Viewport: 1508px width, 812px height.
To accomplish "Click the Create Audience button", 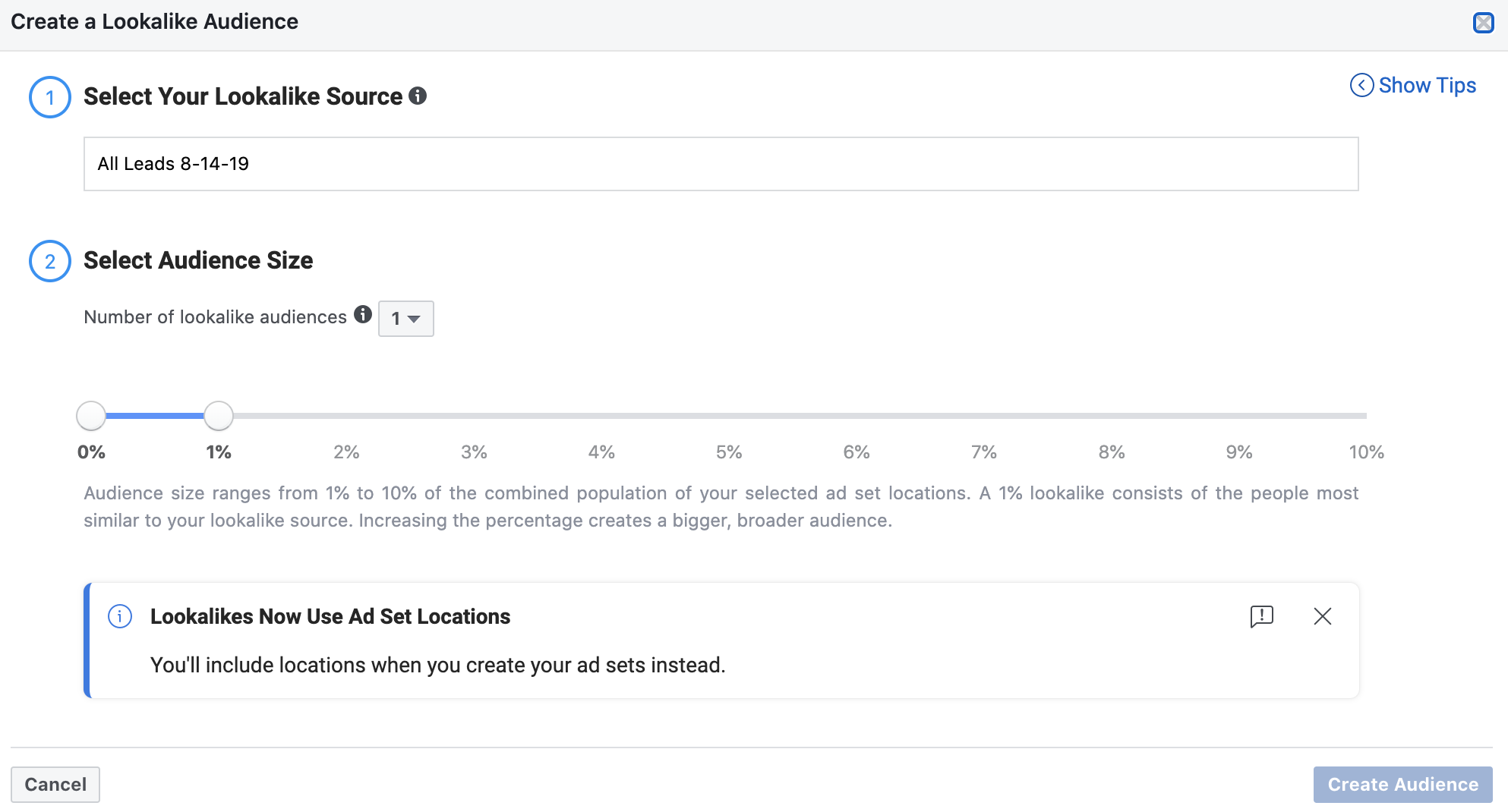I will [x=1402, y=784].
